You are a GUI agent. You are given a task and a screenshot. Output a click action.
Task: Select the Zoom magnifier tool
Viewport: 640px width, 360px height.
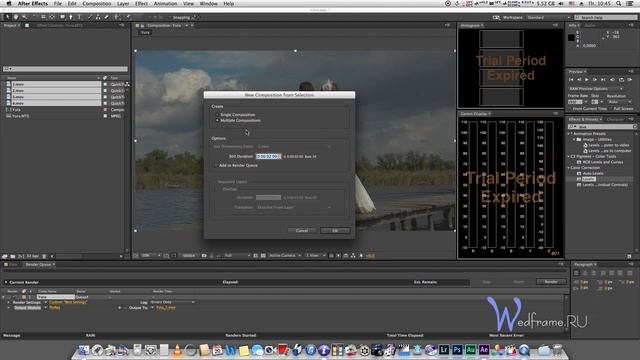click(24, 17)
